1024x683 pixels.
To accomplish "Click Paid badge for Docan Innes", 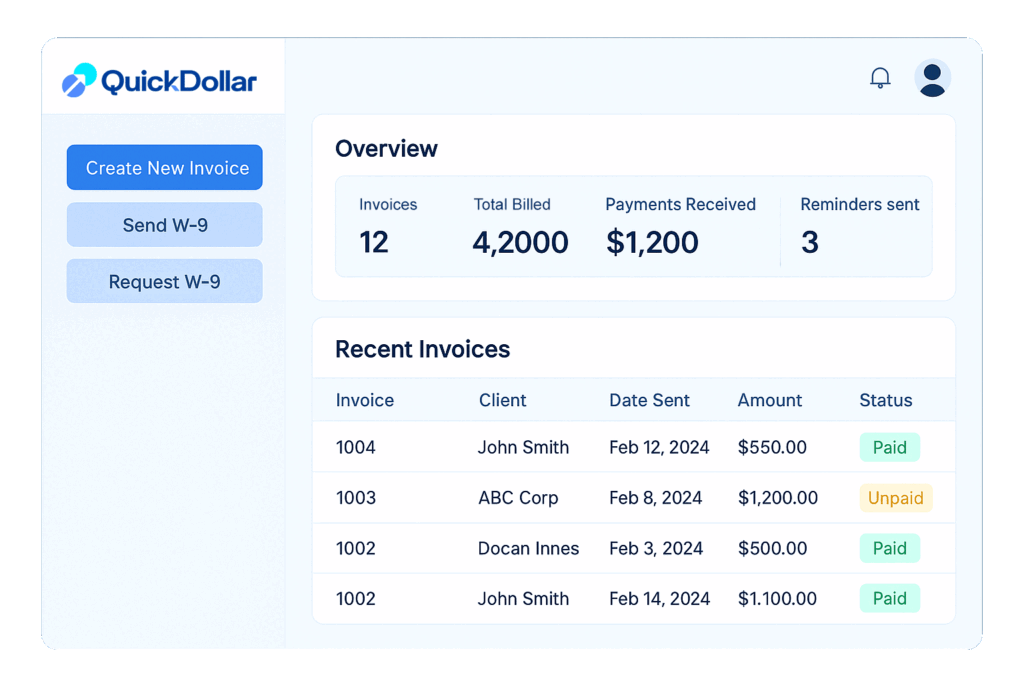I will coord(889,548).
